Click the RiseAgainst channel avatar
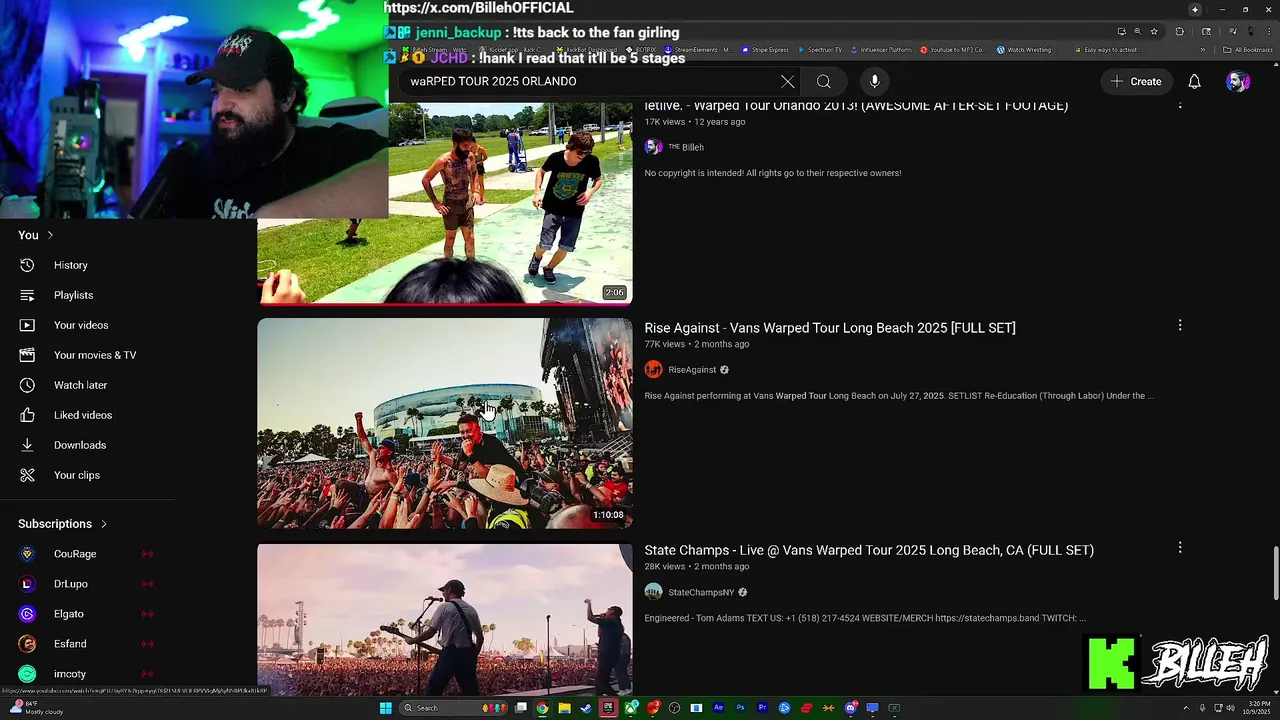Screen dimensions: 1280x720 tap(654, 370)
